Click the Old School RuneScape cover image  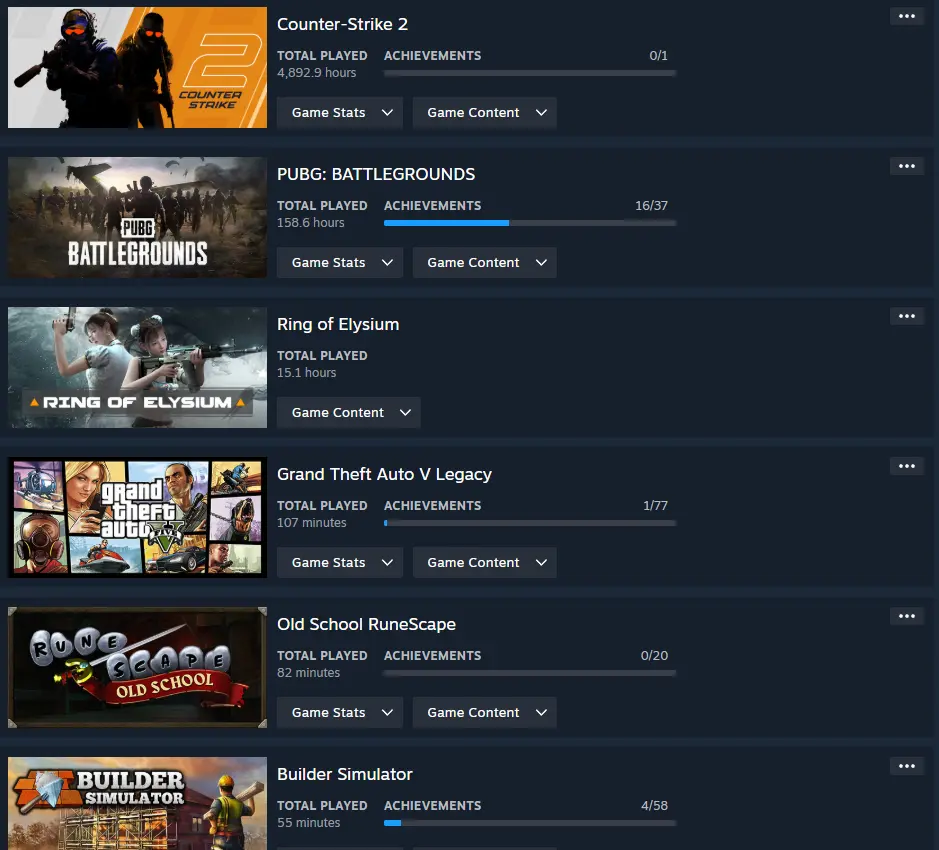137,668
